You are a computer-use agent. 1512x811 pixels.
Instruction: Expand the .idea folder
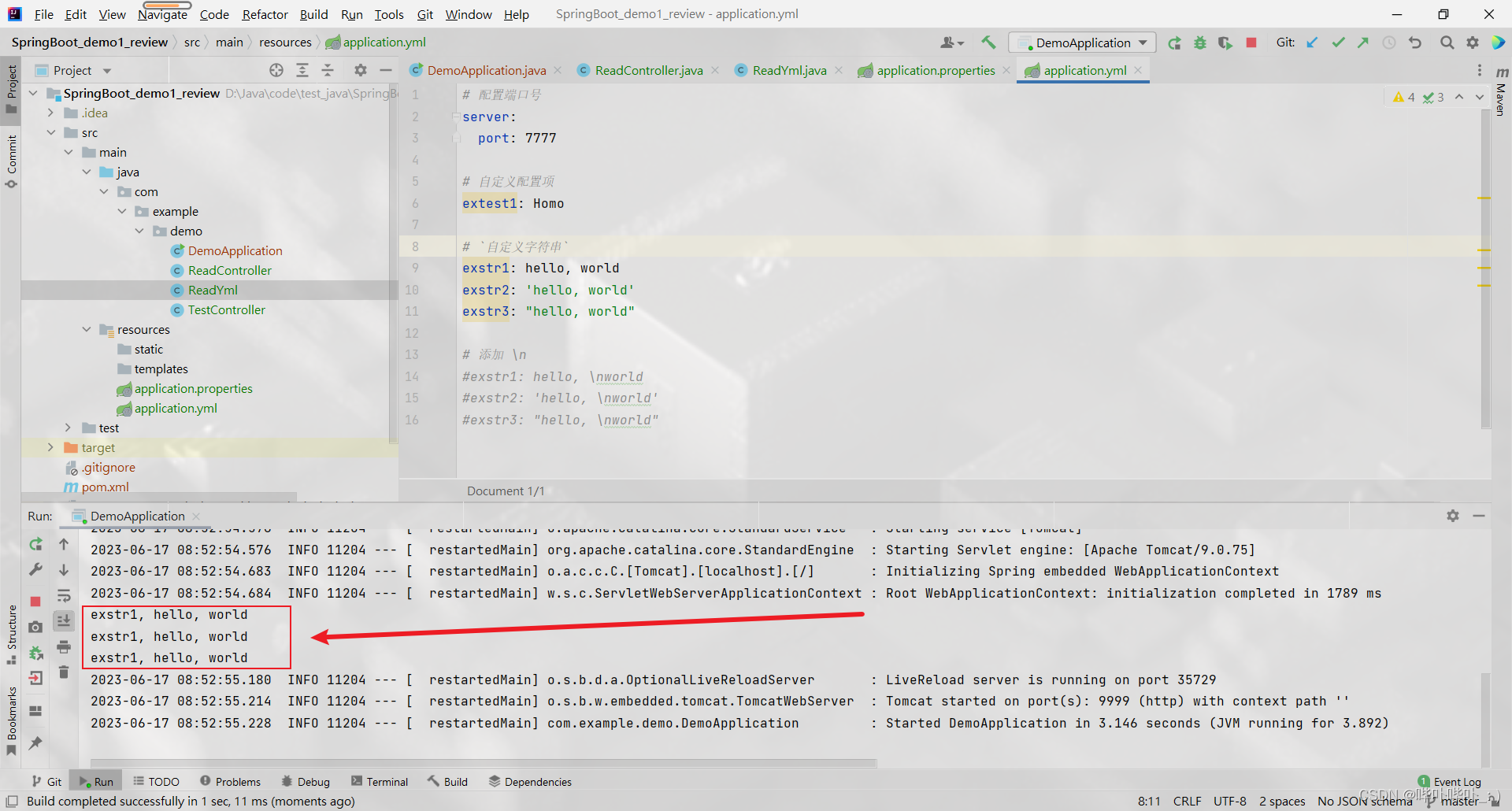50,113
